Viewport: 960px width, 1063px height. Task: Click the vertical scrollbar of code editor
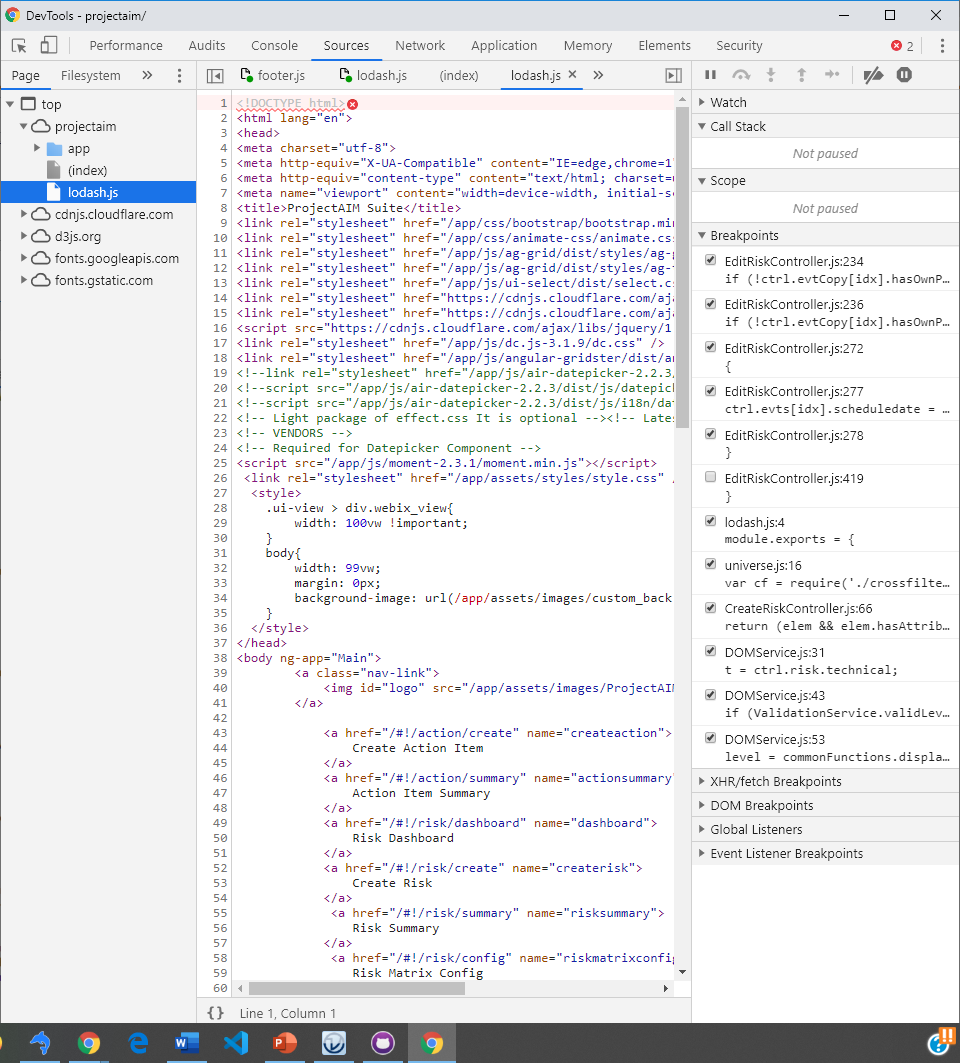[x=682, y=268]
